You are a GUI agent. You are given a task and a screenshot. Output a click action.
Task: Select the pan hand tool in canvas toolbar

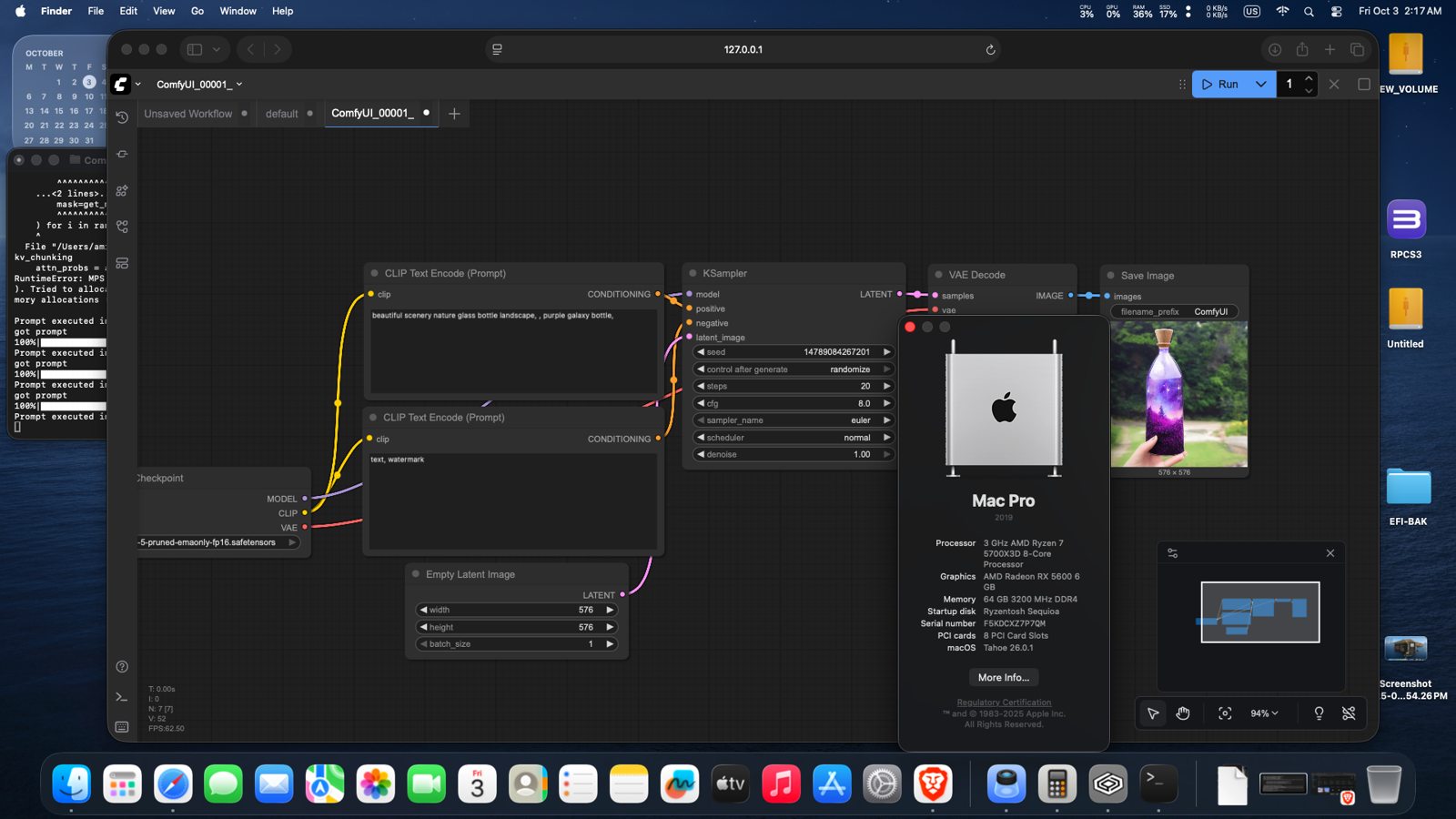coord(1183,713)
